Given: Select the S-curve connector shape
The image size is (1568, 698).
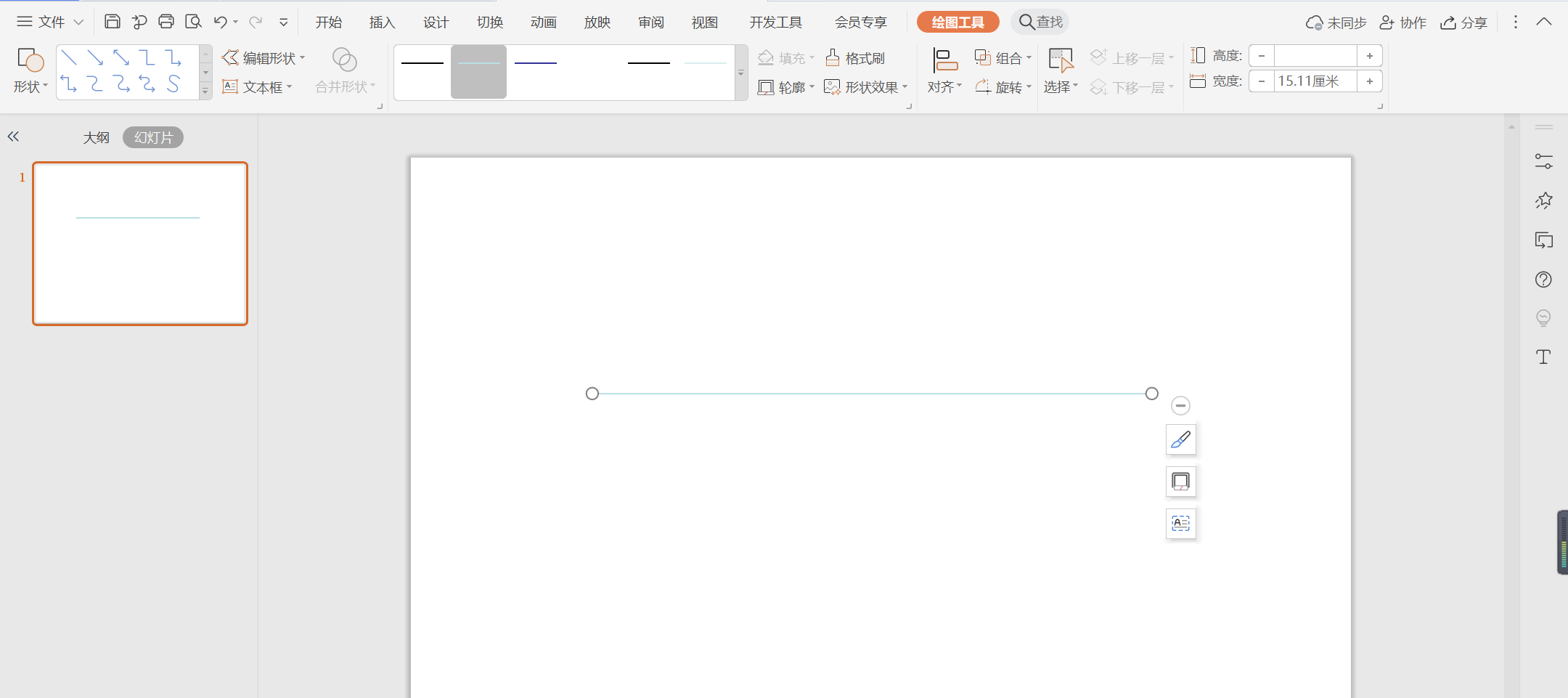Looking at the screenshot, I should click(x=173, y=84).
